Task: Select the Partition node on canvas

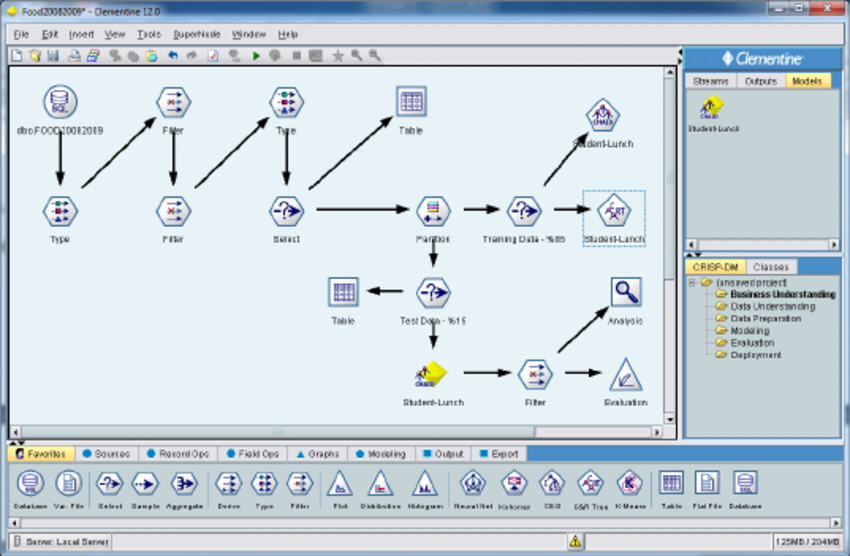Action: 433,211
